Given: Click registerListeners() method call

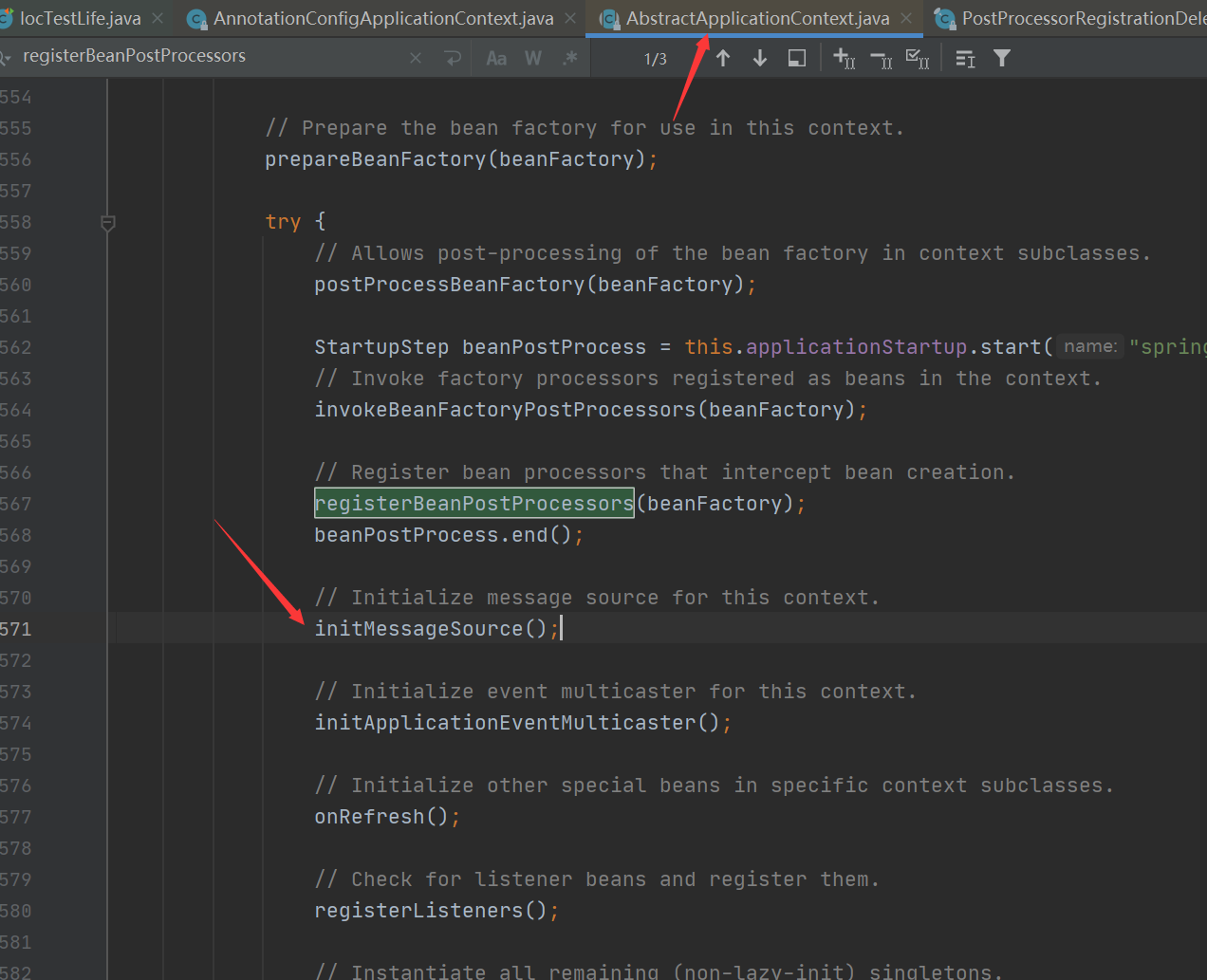Looking at the screenshot, I should click(x=436, y=910).
